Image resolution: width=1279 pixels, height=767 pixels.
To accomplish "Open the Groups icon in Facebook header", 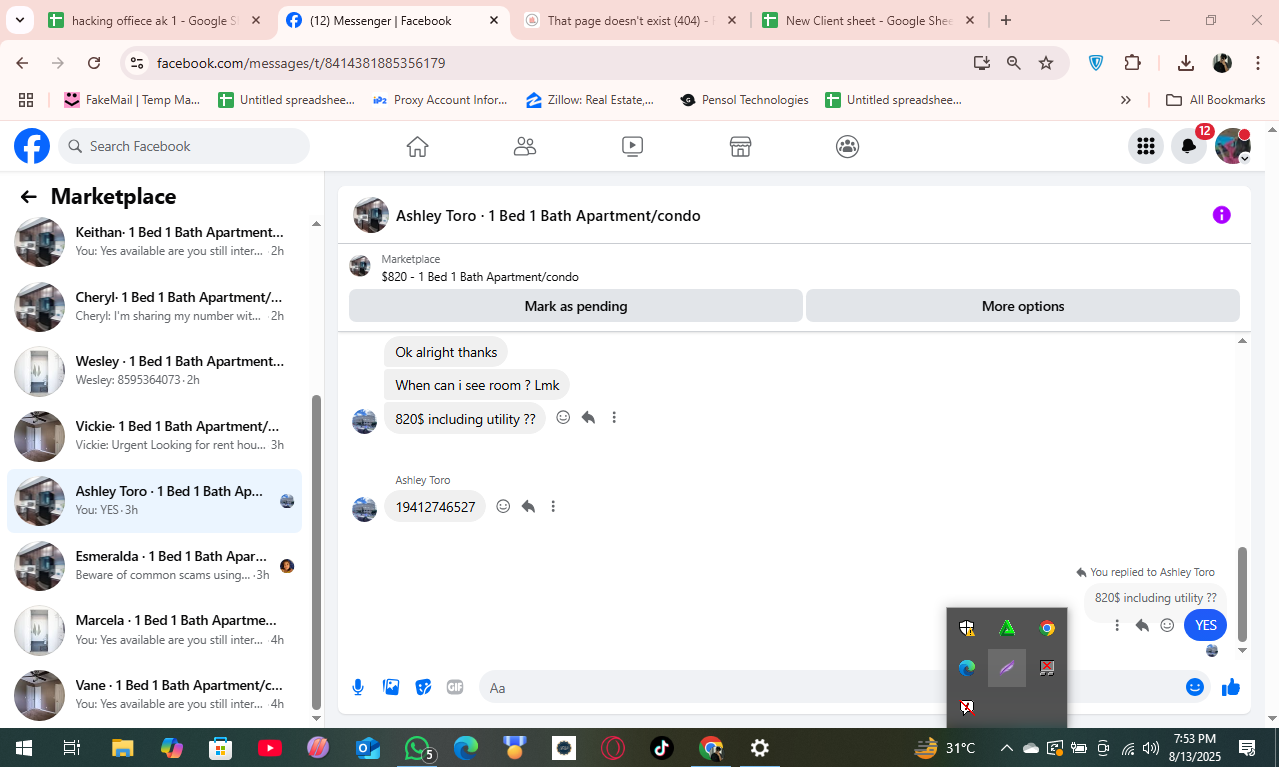I will coord(847,147).
